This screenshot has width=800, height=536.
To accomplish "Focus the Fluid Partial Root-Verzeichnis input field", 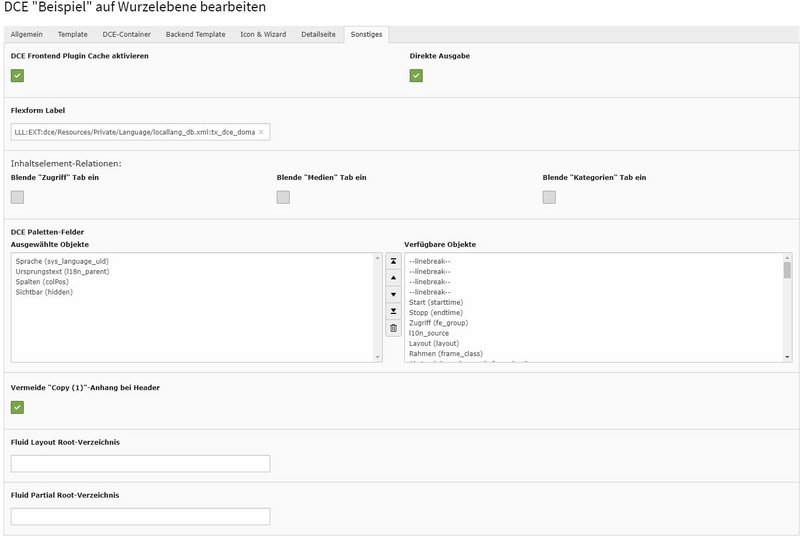I will click(140, 517).
